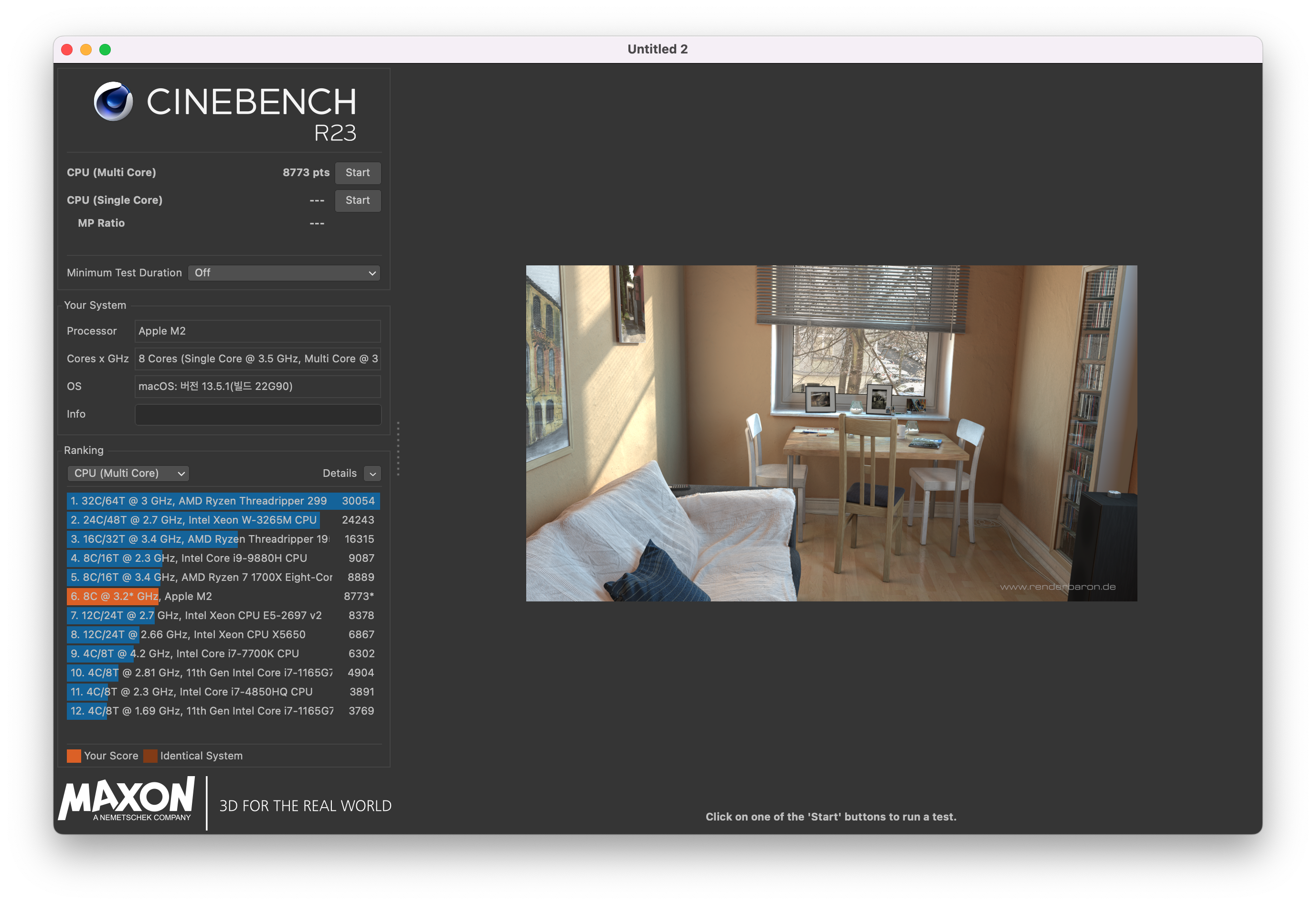Click the 8773 pts multi core score
The height and width of the screenshot is (905, 1316).
(306, 172)
